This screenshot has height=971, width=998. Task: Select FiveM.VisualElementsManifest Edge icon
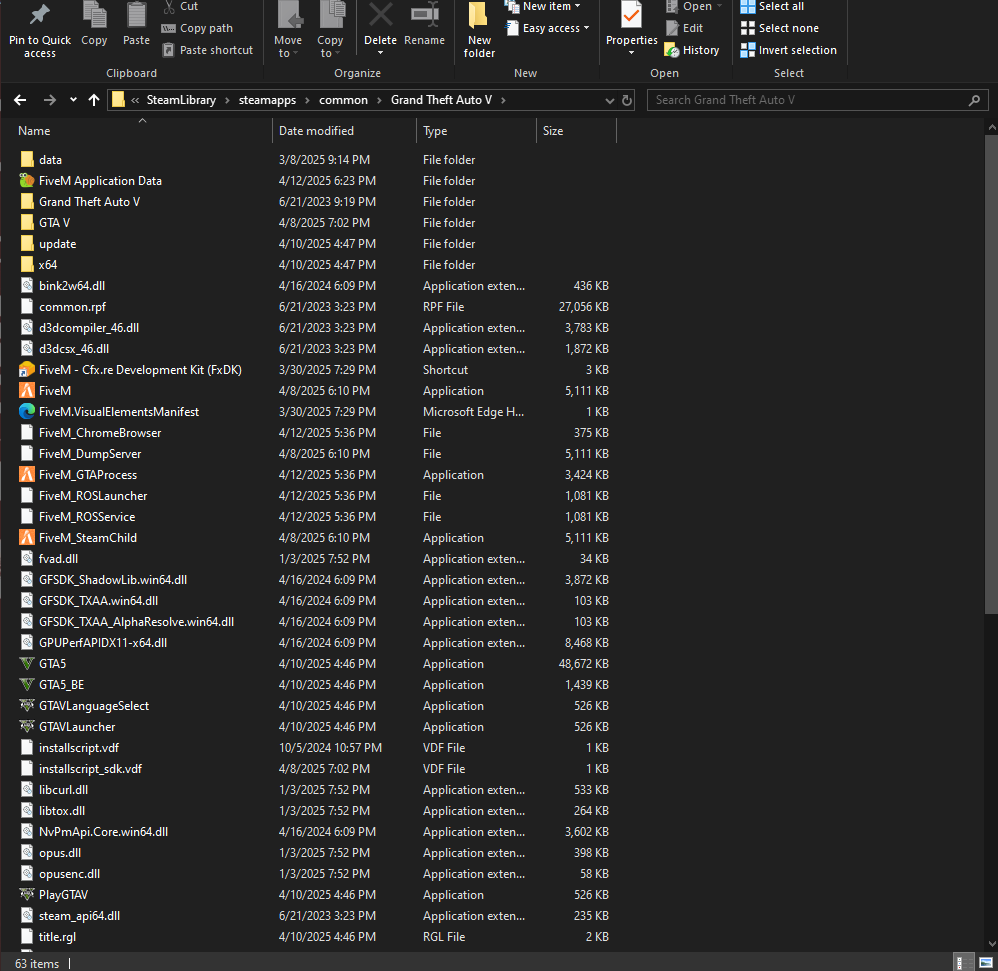pos(27,412)
